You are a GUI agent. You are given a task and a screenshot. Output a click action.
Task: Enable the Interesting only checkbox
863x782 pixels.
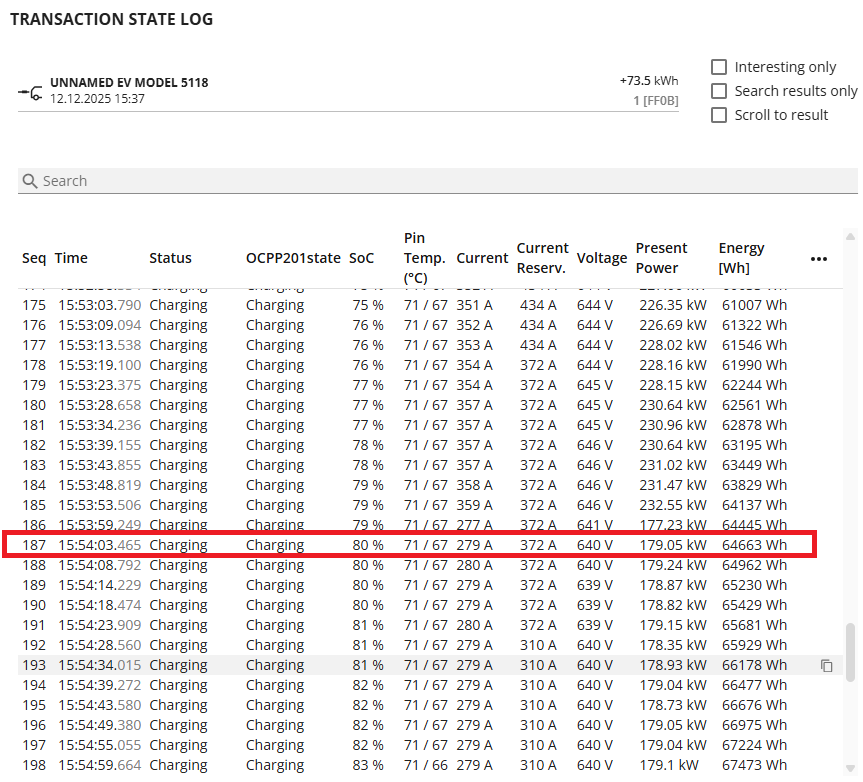[719, 67]
